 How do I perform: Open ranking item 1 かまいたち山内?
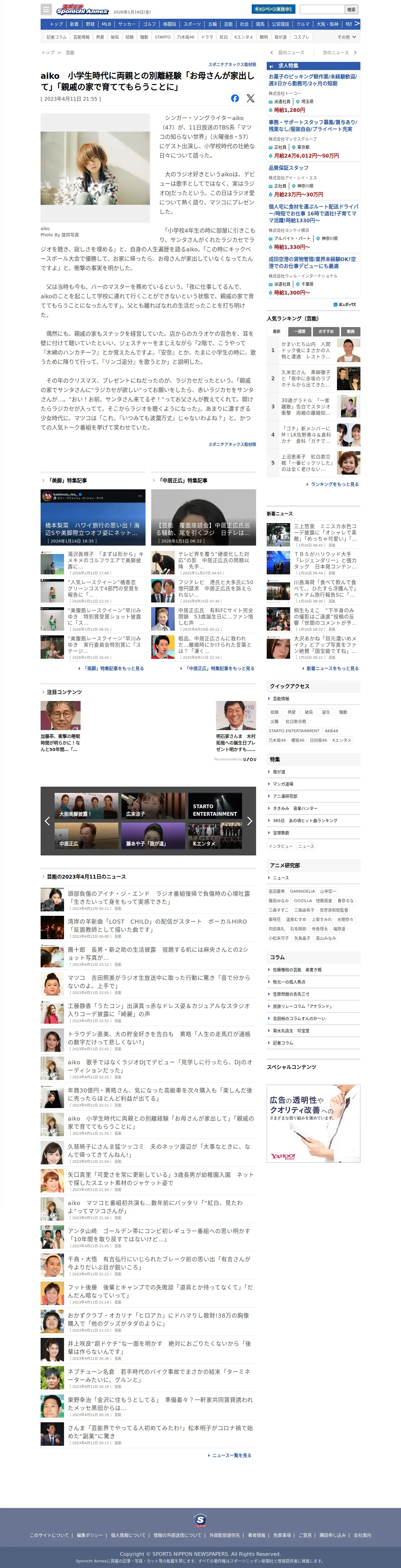click(313, 350)
